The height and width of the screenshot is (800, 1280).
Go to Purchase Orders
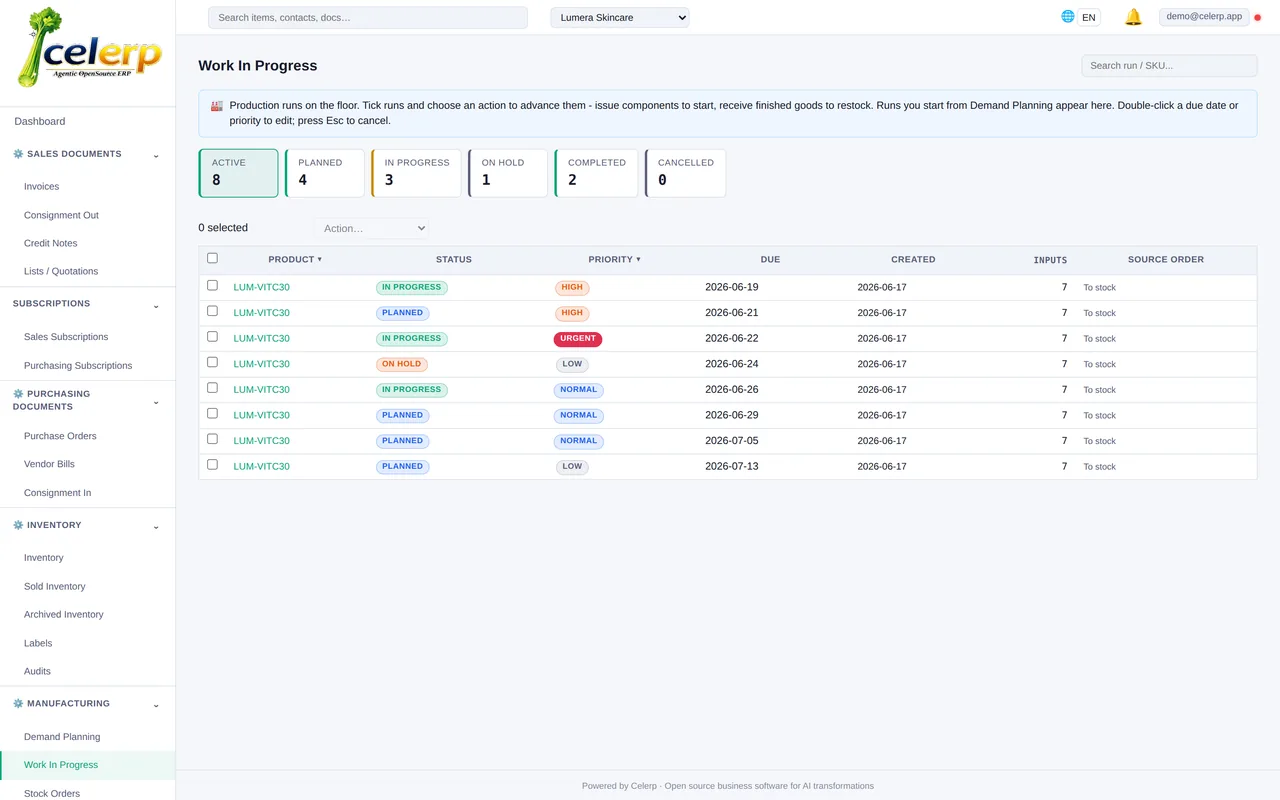(60, 436)
